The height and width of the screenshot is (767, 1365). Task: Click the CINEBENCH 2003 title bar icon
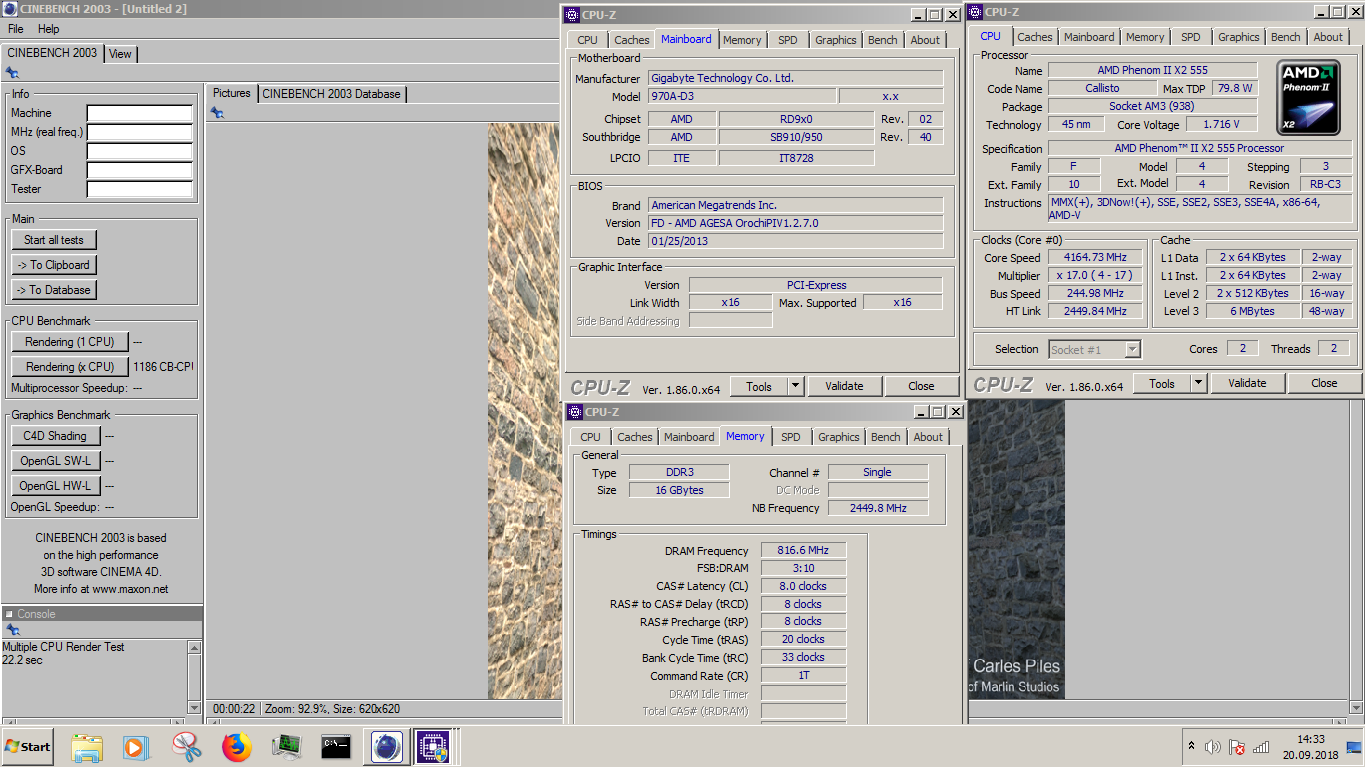click(9, 9)
